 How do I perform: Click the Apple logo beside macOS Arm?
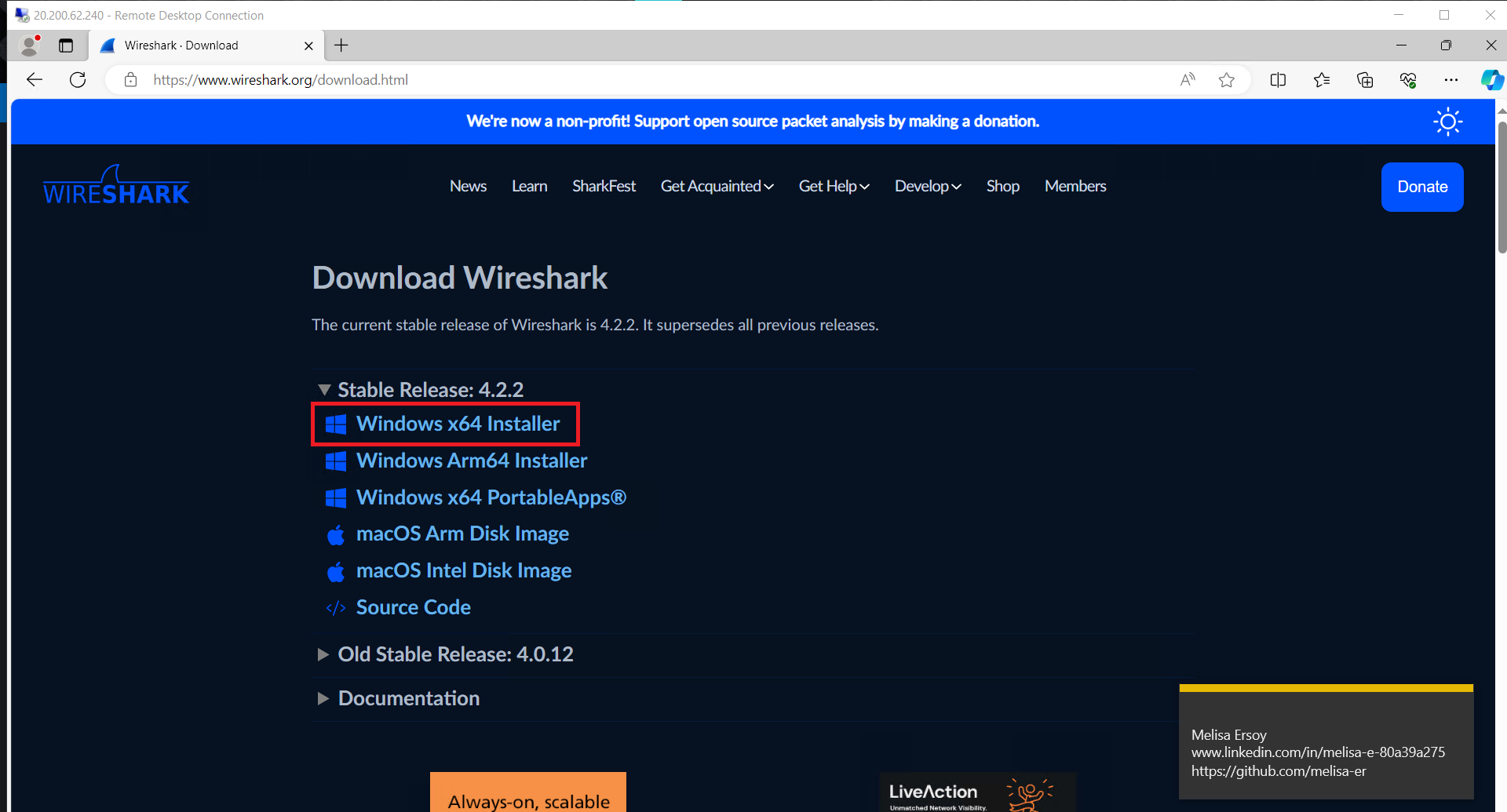point(336,535)
